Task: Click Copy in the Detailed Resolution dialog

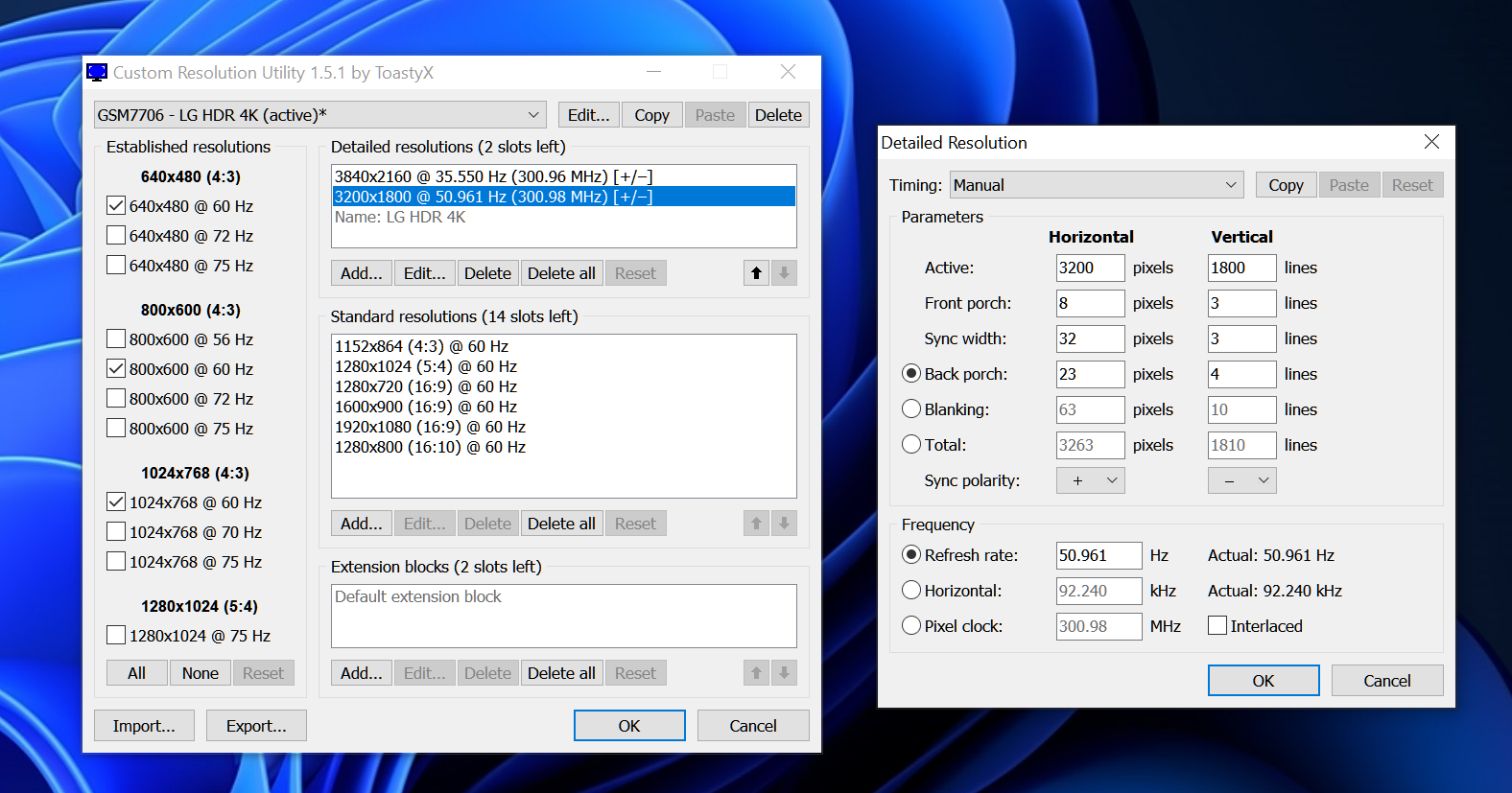Action: (1286, 185)
